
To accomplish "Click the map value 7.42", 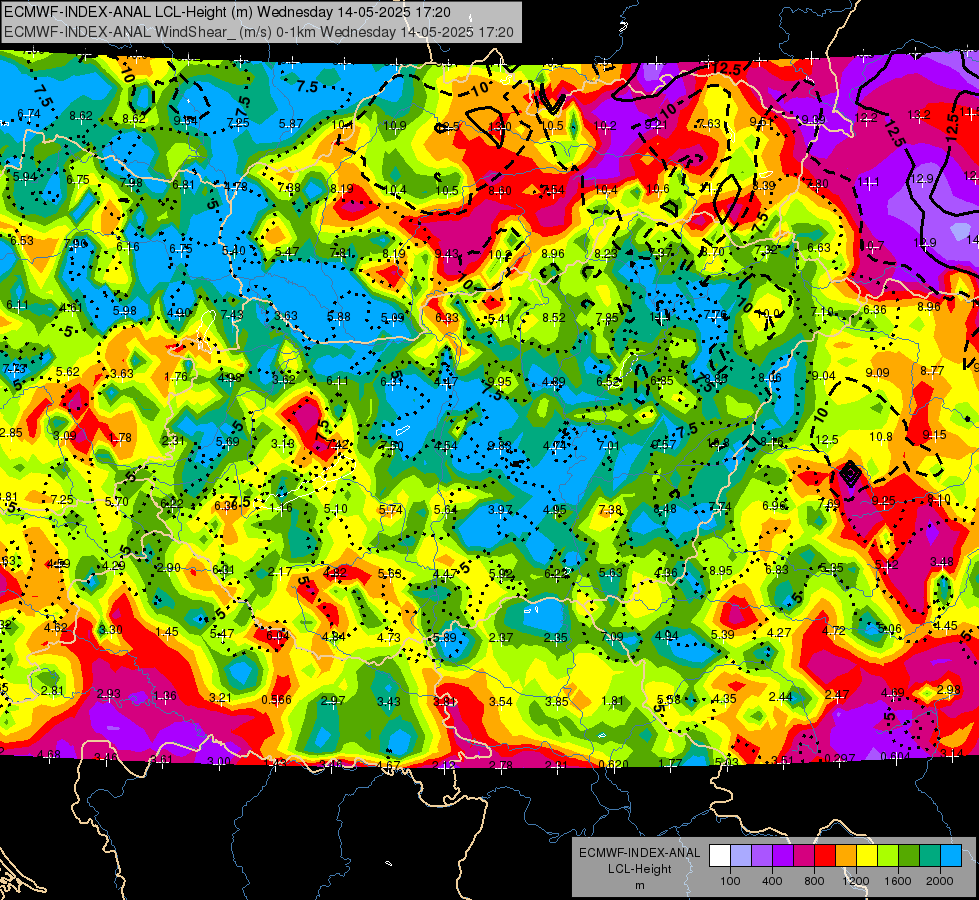I will tap(337, 444).
